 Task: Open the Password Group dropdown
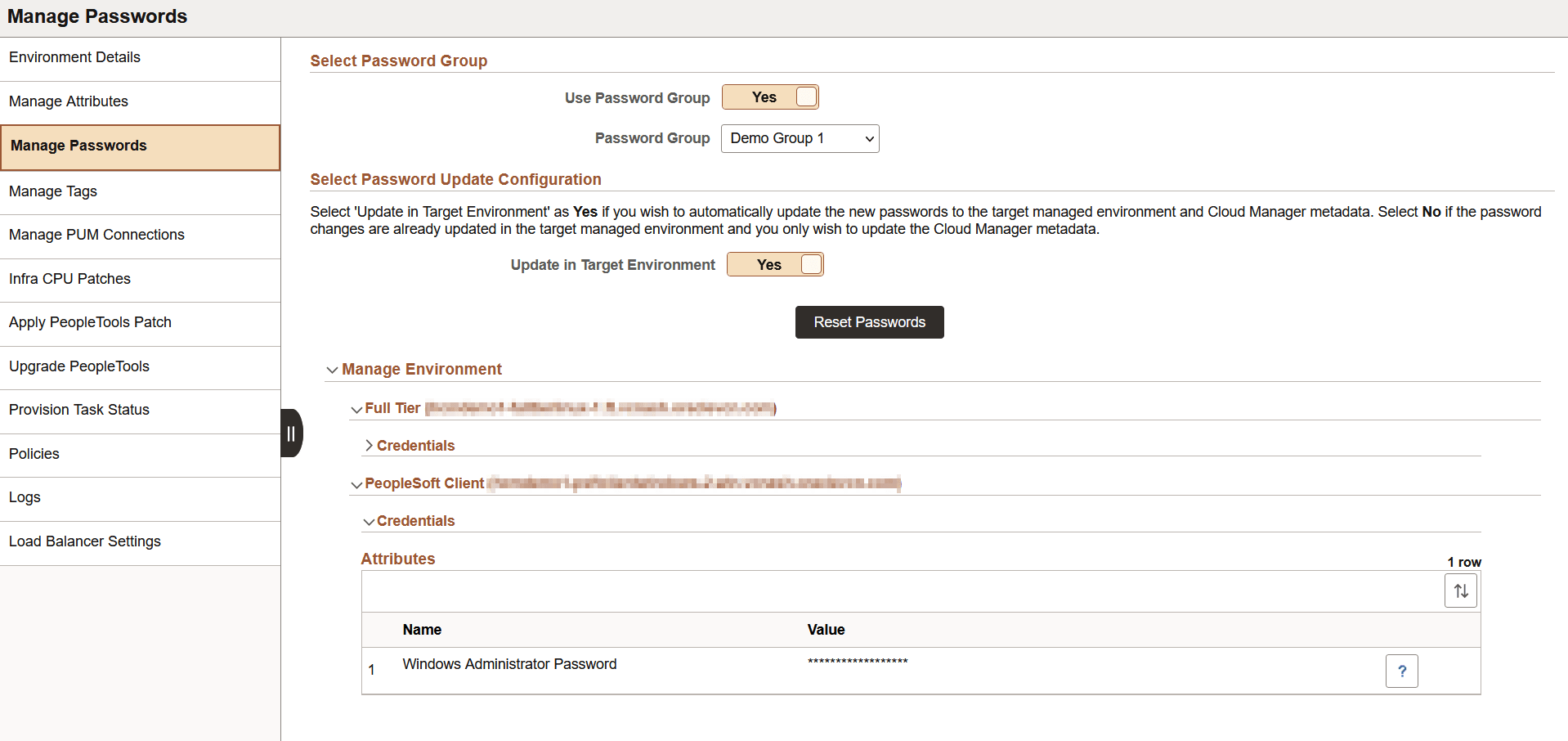tap(800, 138)
